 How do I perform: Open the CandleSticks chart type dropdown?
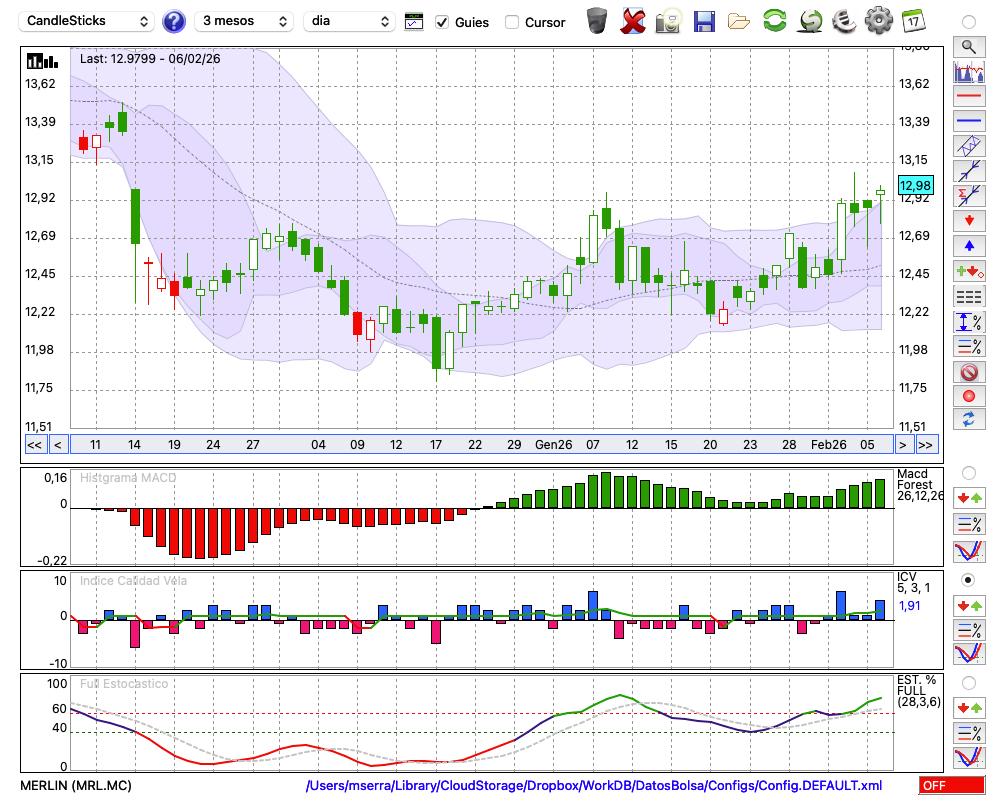point(88,21)
